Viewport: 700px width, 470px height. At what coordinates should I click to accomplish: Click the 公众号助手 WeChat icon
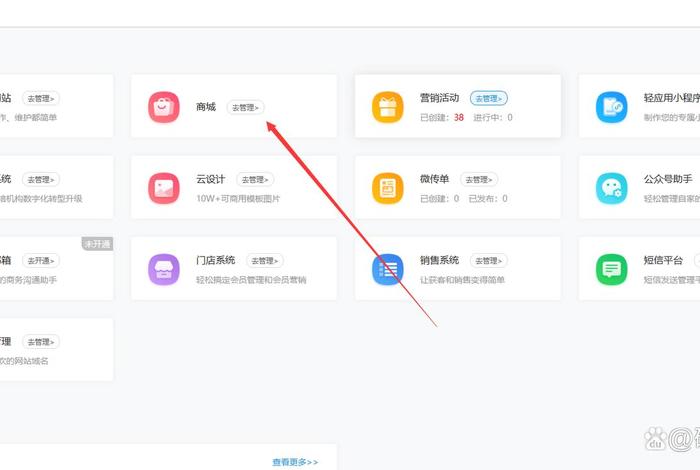[x=612, y=188]
